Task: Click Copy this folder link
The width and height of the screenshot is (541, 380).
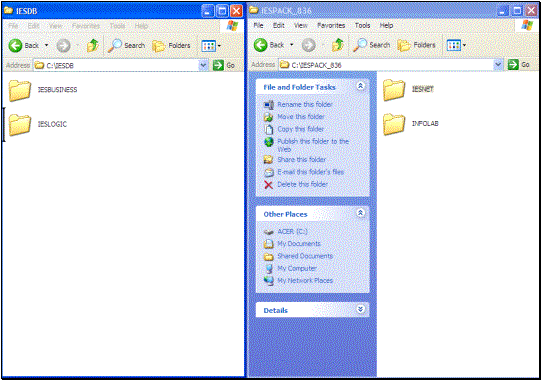Action: click(x=301, y=129)
